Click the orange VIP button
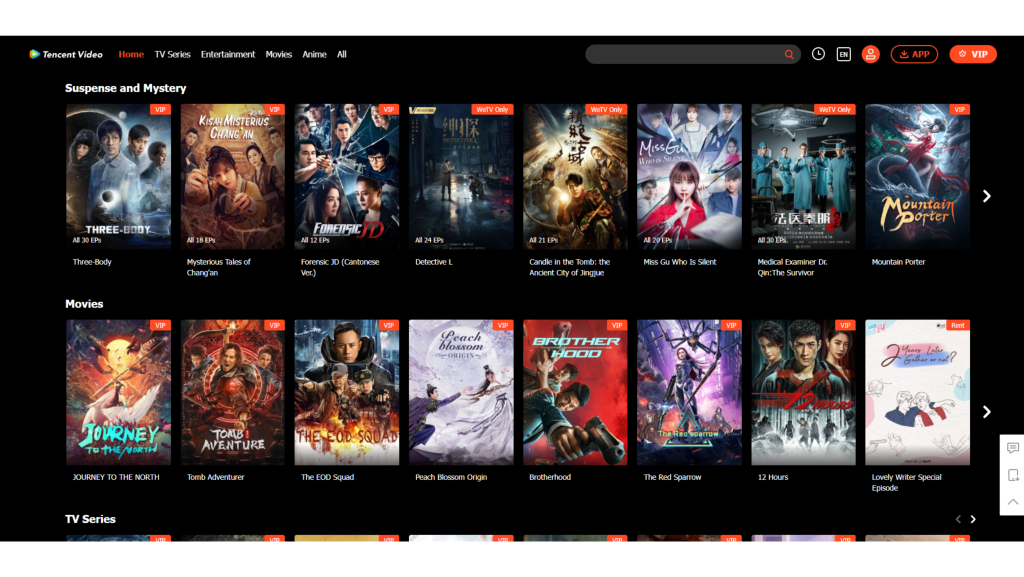This screenshot has height=577, width=1024. point(973,54)
